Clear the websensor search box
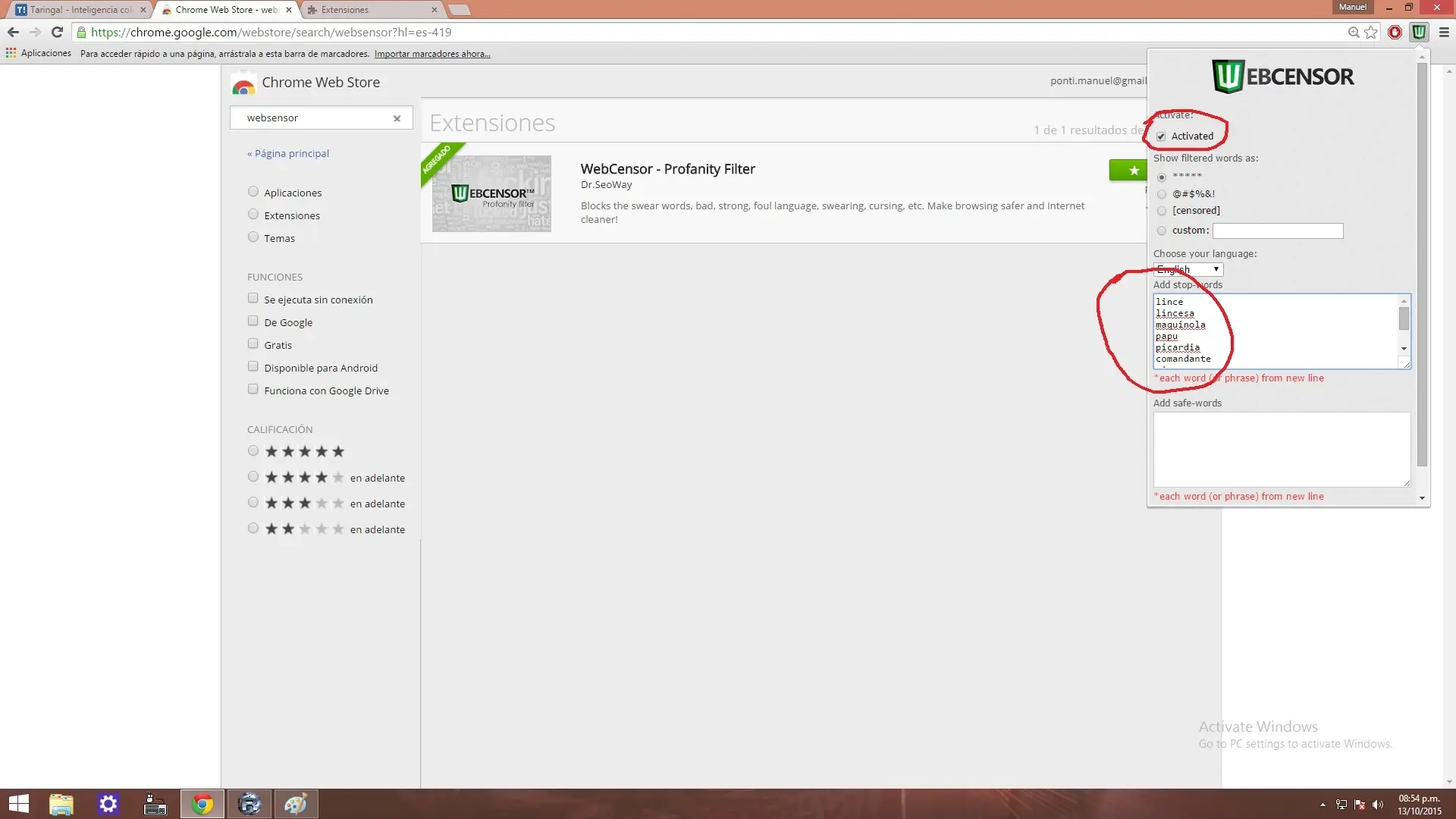The width and height of the screenshot is (1456, 819). [397, 118]
